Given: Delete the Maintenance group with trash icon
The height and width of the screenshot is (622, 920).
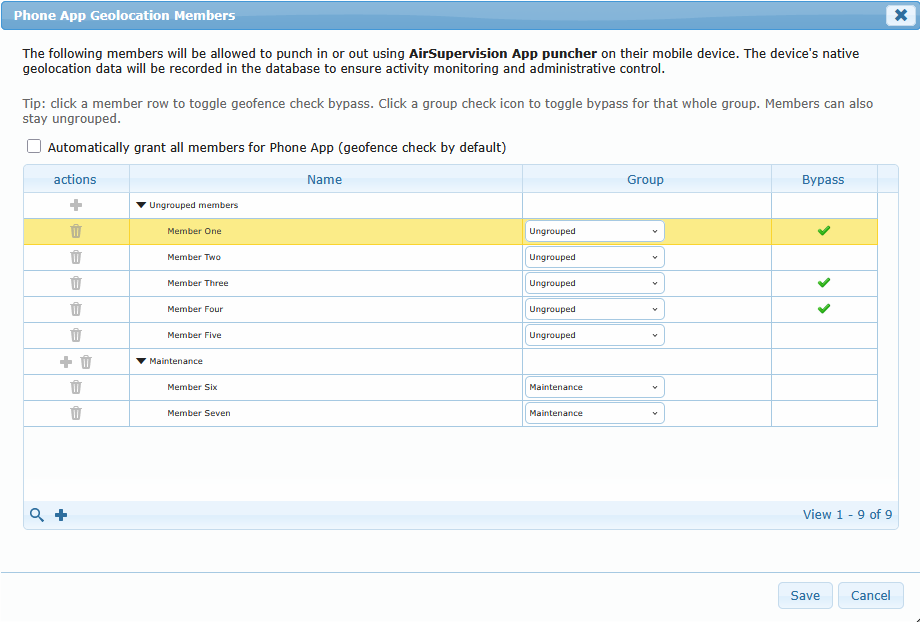Looking at the screenshot, I should 86,361.
